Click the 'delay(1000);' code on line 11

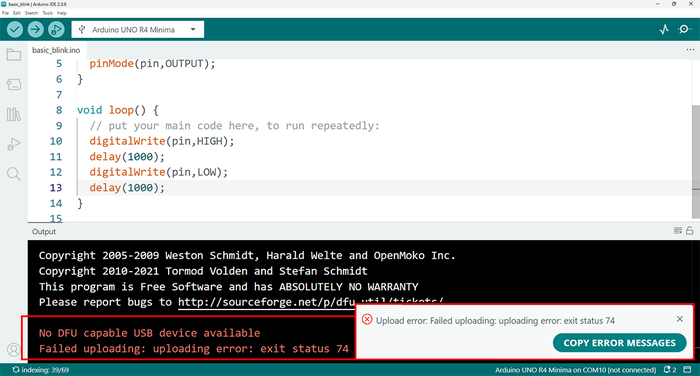pos(127,157)
